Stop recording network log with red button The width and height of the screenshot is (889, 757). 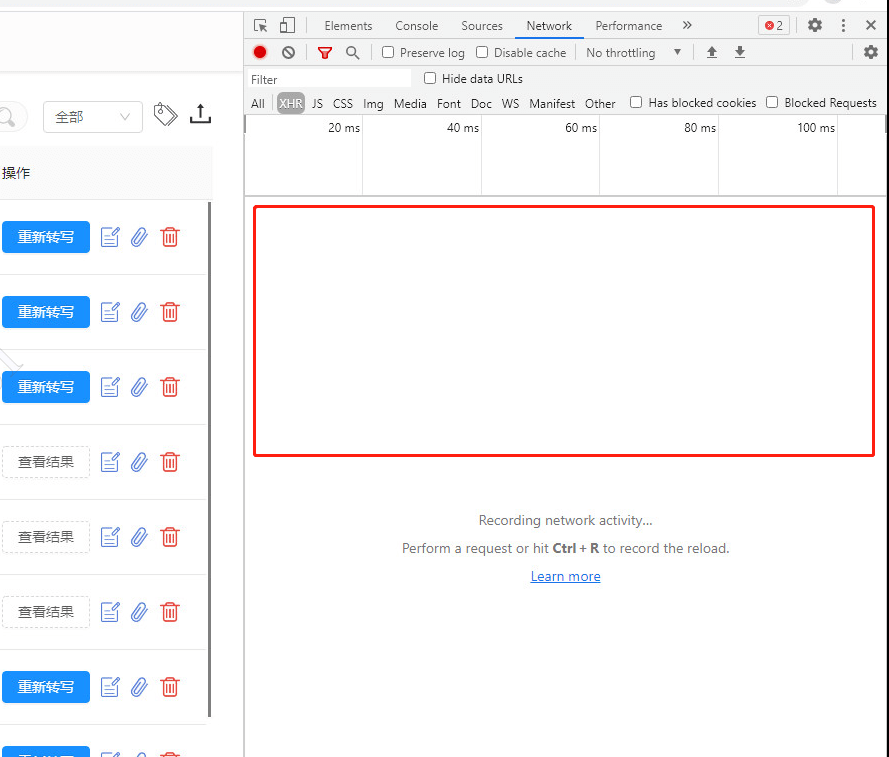(260, 53)
